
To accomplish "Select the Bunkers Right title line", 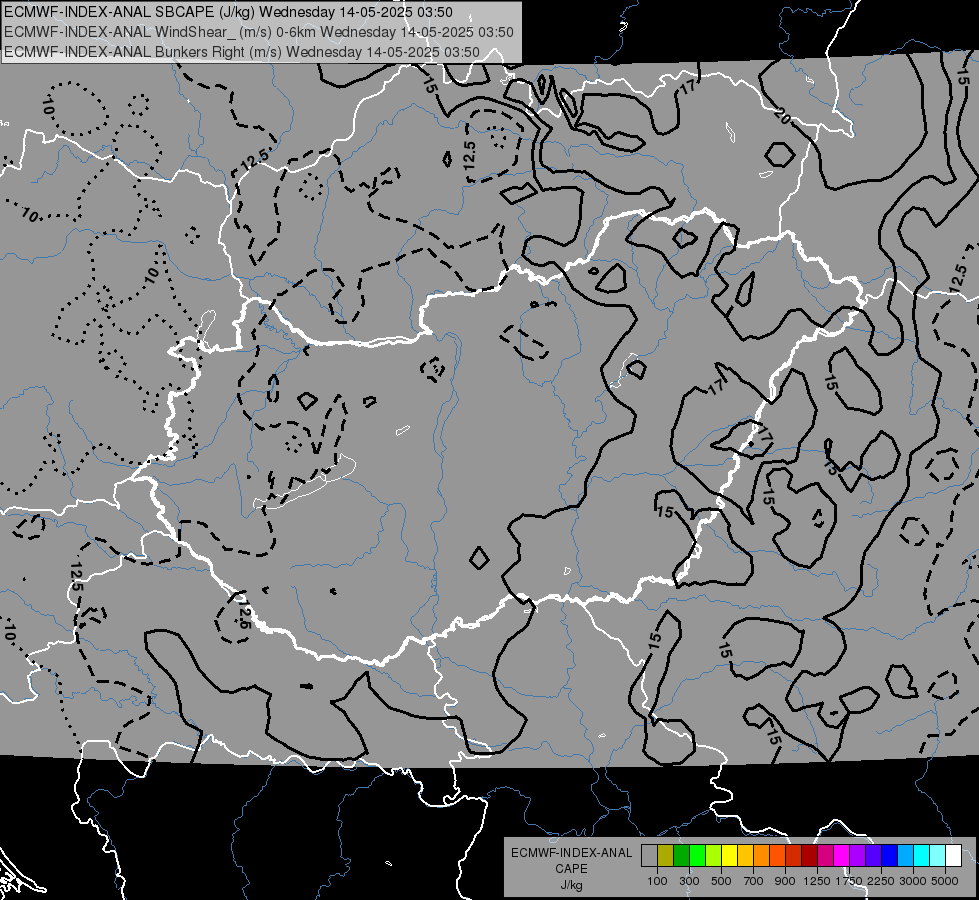I will [x=242, y=52].
